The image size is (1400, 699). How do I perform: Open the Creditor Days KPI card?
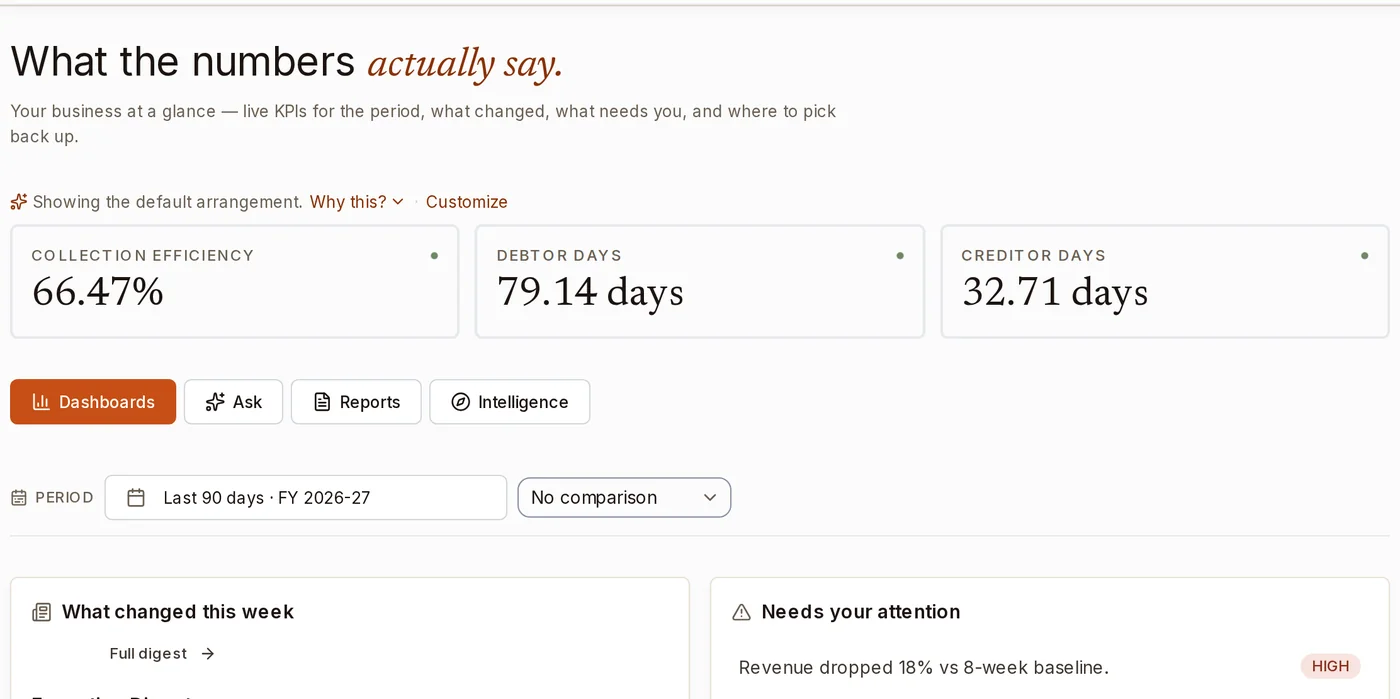1165,281
